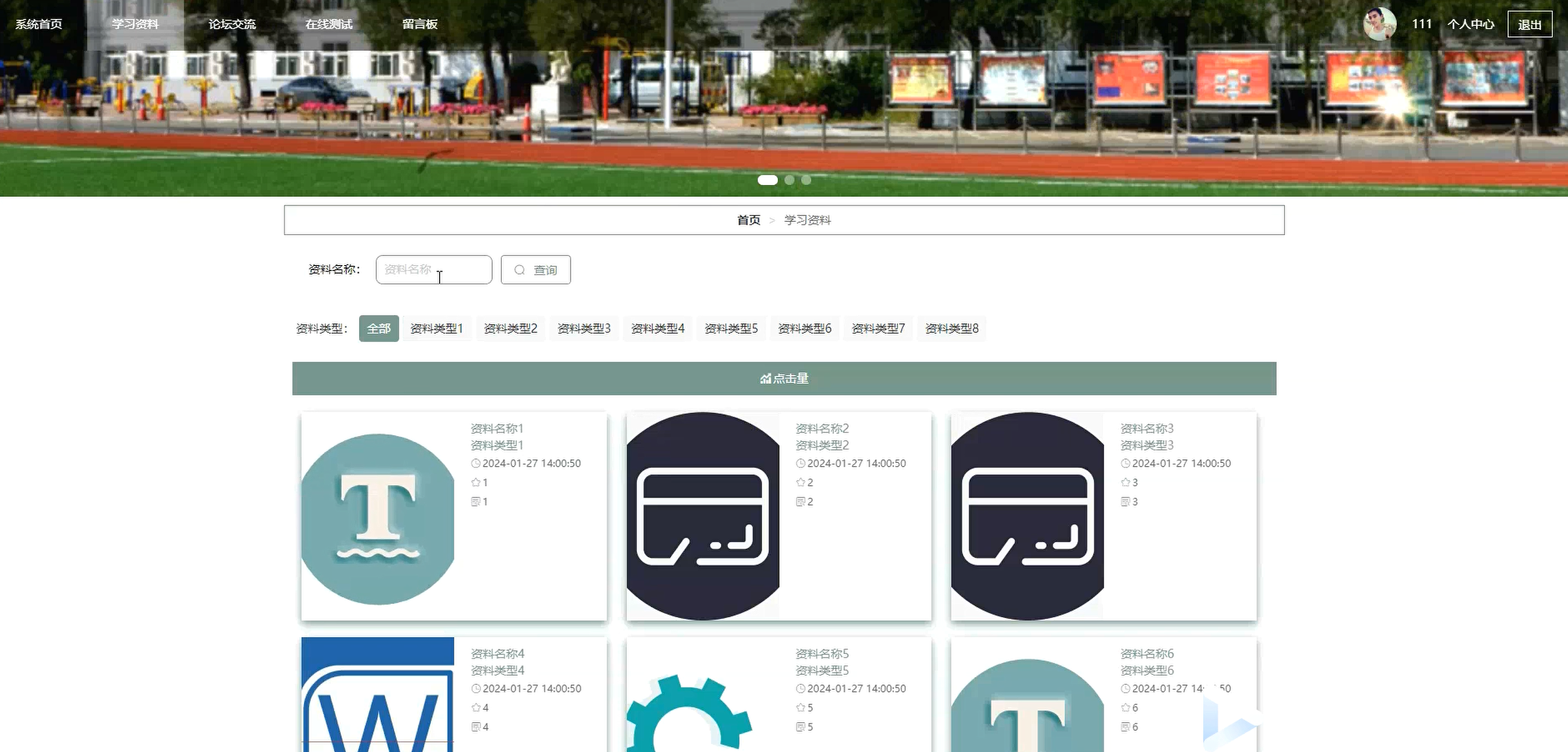
Task: Filter by 资料类型3
Action: (x=584, y=329)
